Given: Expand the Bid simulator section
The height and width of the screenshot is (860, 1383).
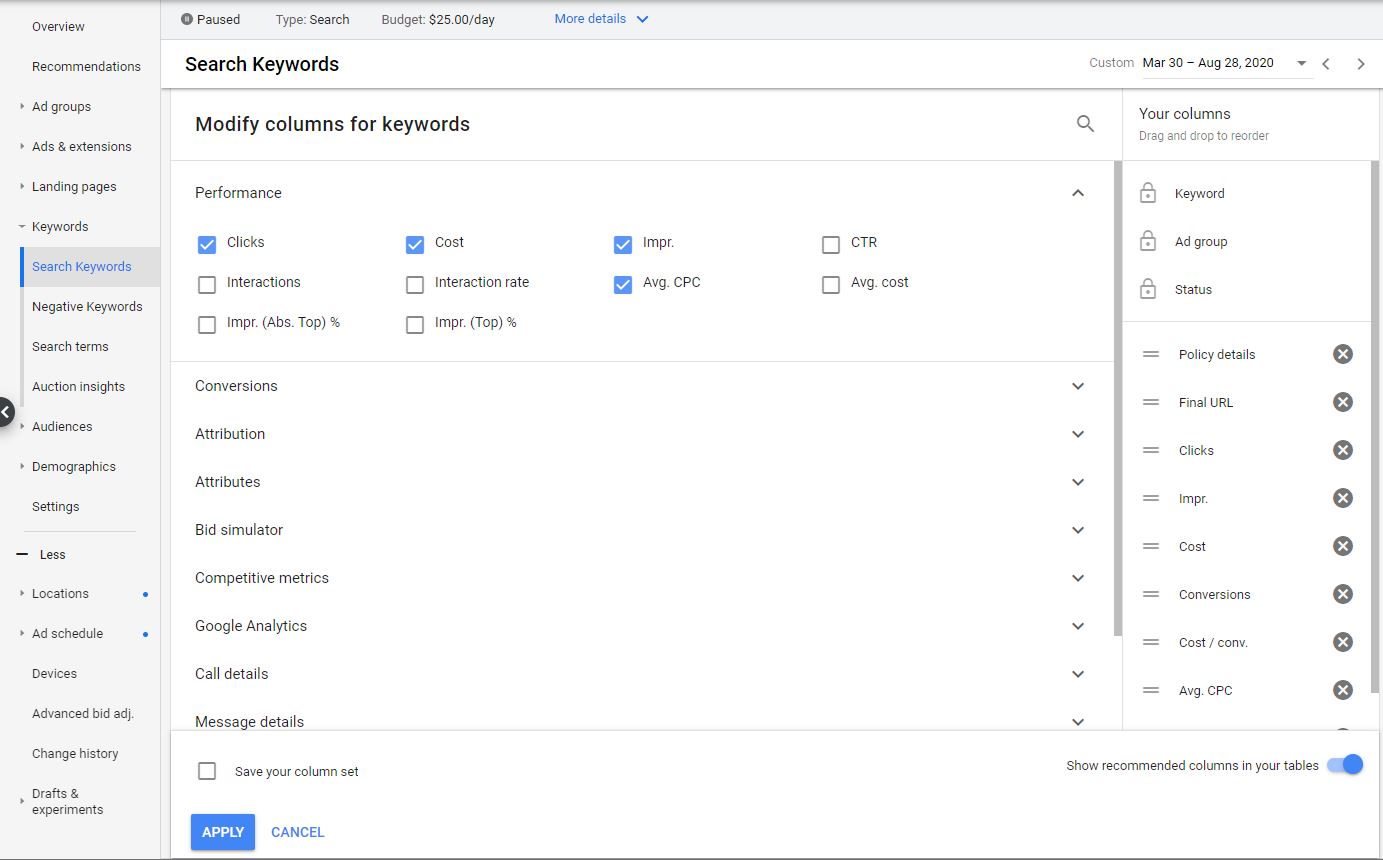Looking at the screenshot, I should 1078,530.
